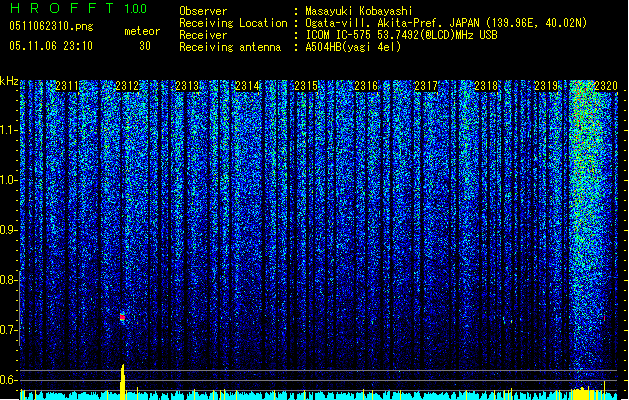Image resolution: width=629 pixels, height=400 pixels.
Task: Click the Receiver label
Action: [203, 35]
